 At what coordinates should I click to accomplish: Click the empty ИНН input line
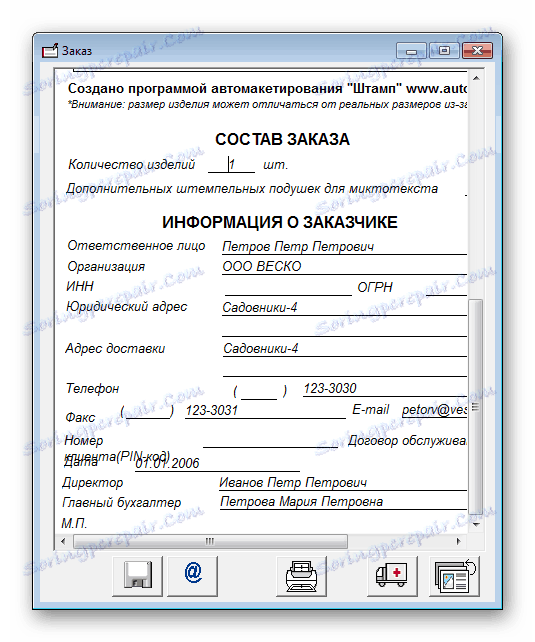click(x=288, y=287)
